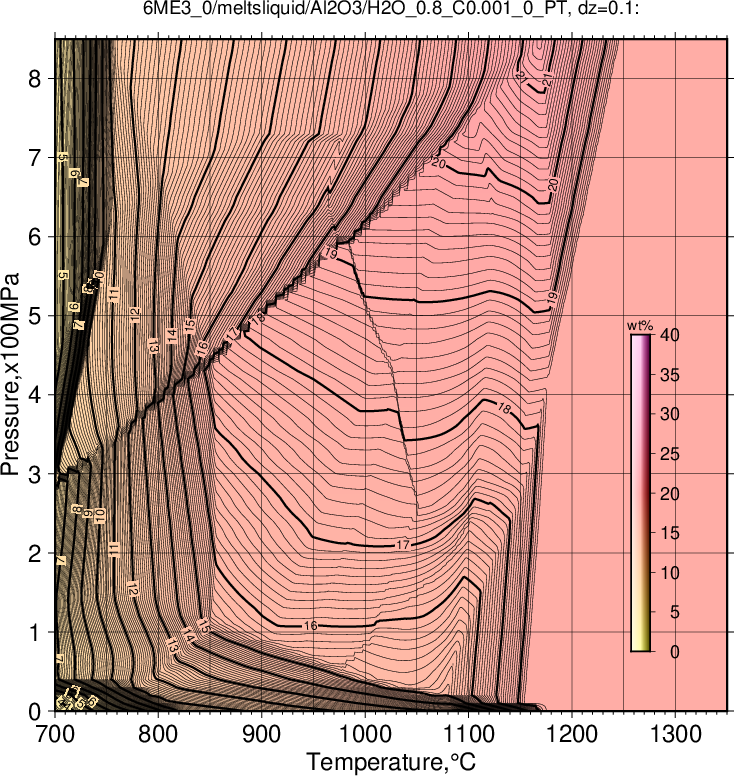Click the 3 tick label on pressure axis
The width and height of the screenshot is (734, 776).
pyautogui.click(x=35, y=474)
